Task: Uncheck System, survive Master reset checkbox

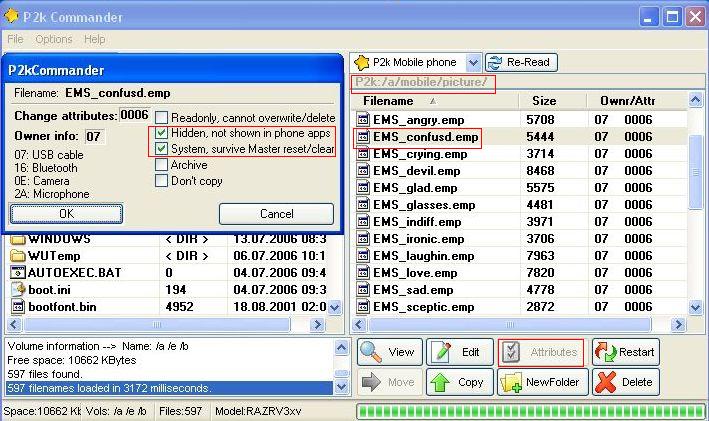Action: [x=161, y=148]
